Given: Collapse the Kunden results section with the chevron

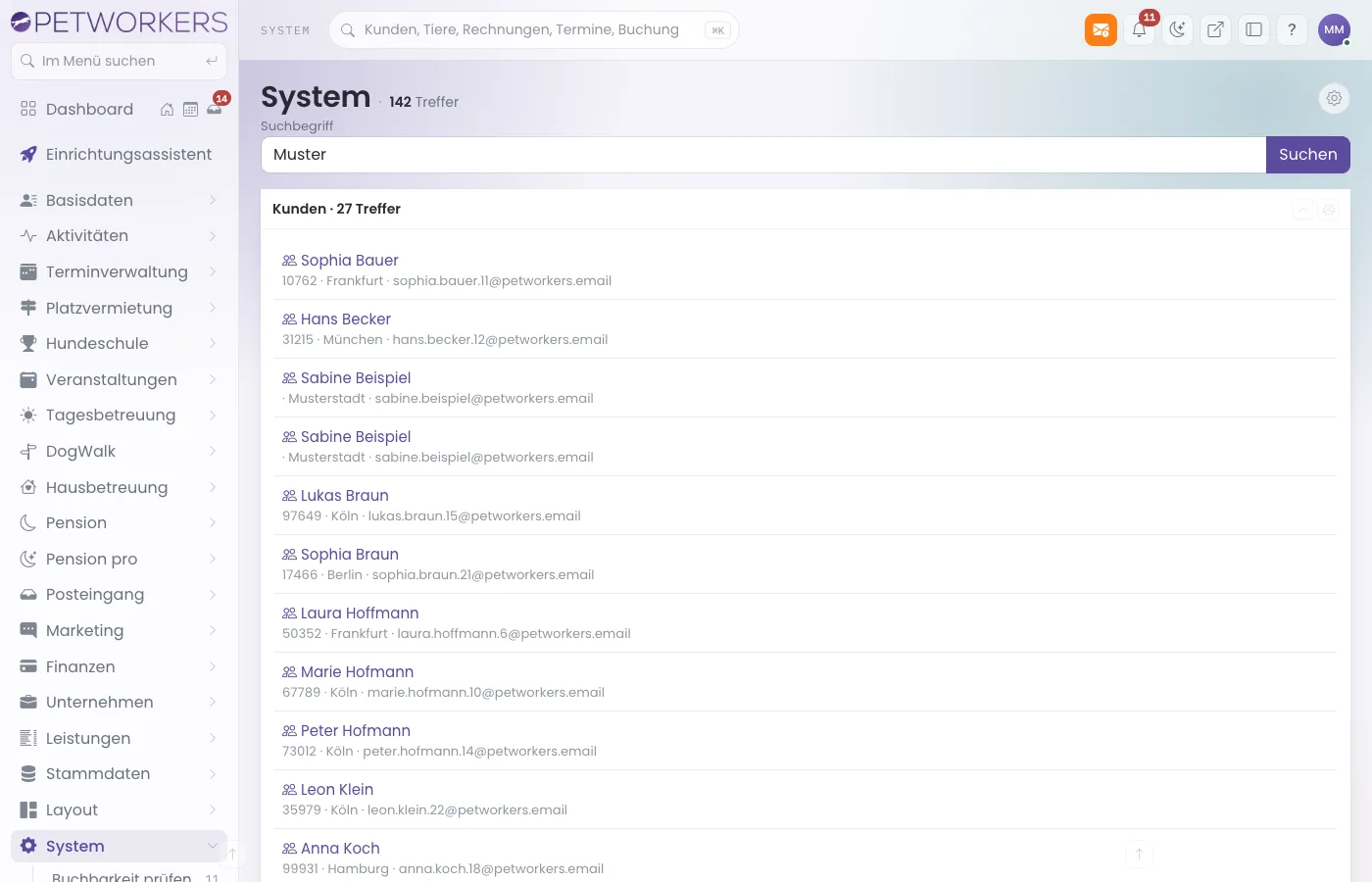Looking at the screenshot, I should click(x=1303, y=209).
